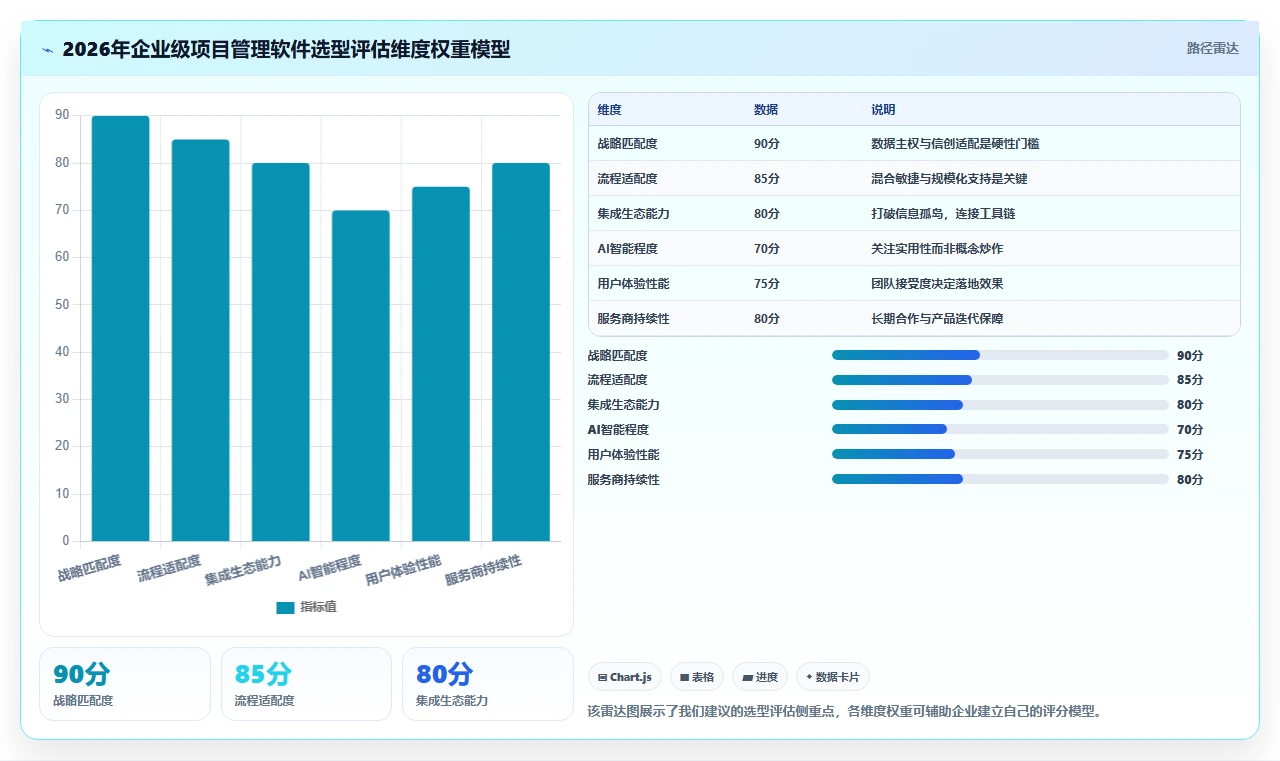Select the AI智能程度 table row cell

(x=627, y=249)
